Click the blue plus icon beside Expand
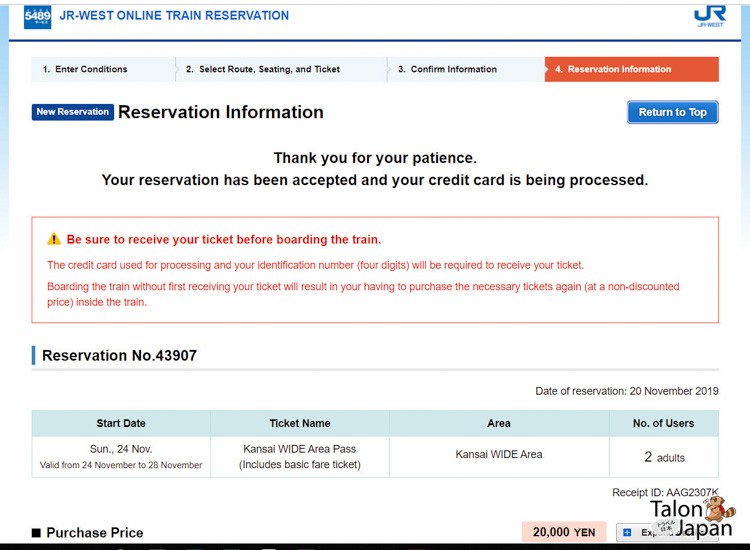The image size is (750, 550). (627, 532)
